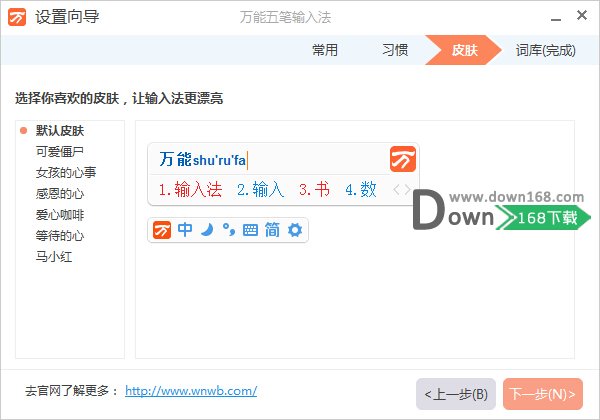Click the Wanneng logo in the title bar
Screen dimensions: 600x420
tap(17, 17)
